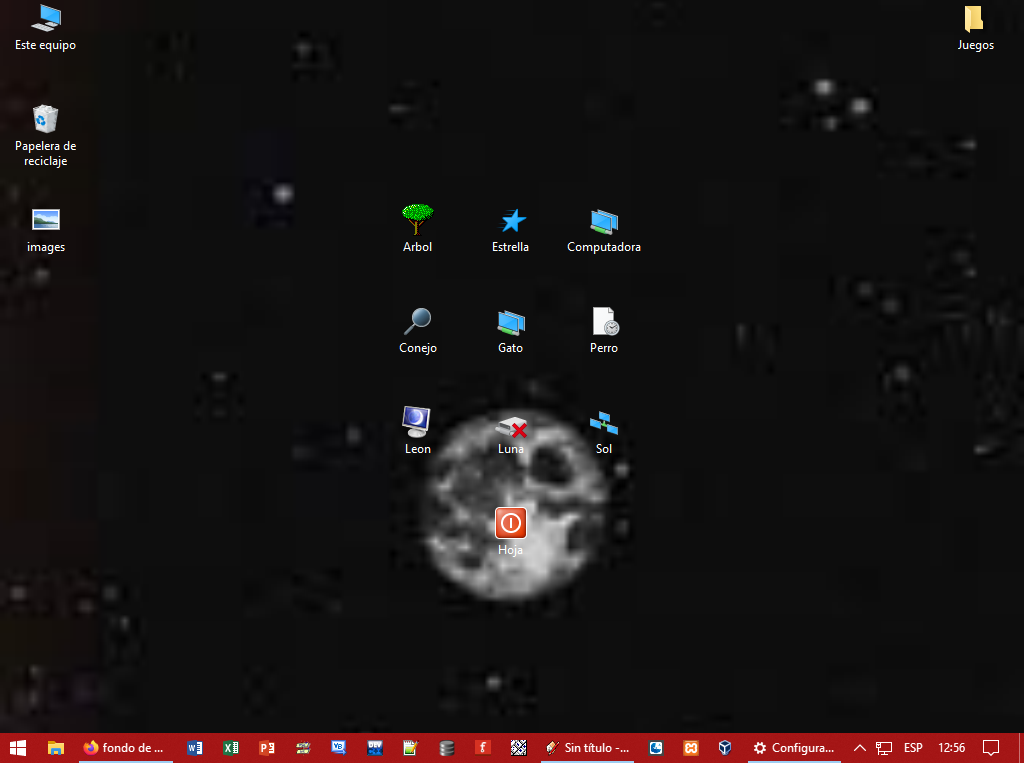1024x763 pixels.
Task: Click the Gato desktop icon
Action: click(x=511, y=322)
